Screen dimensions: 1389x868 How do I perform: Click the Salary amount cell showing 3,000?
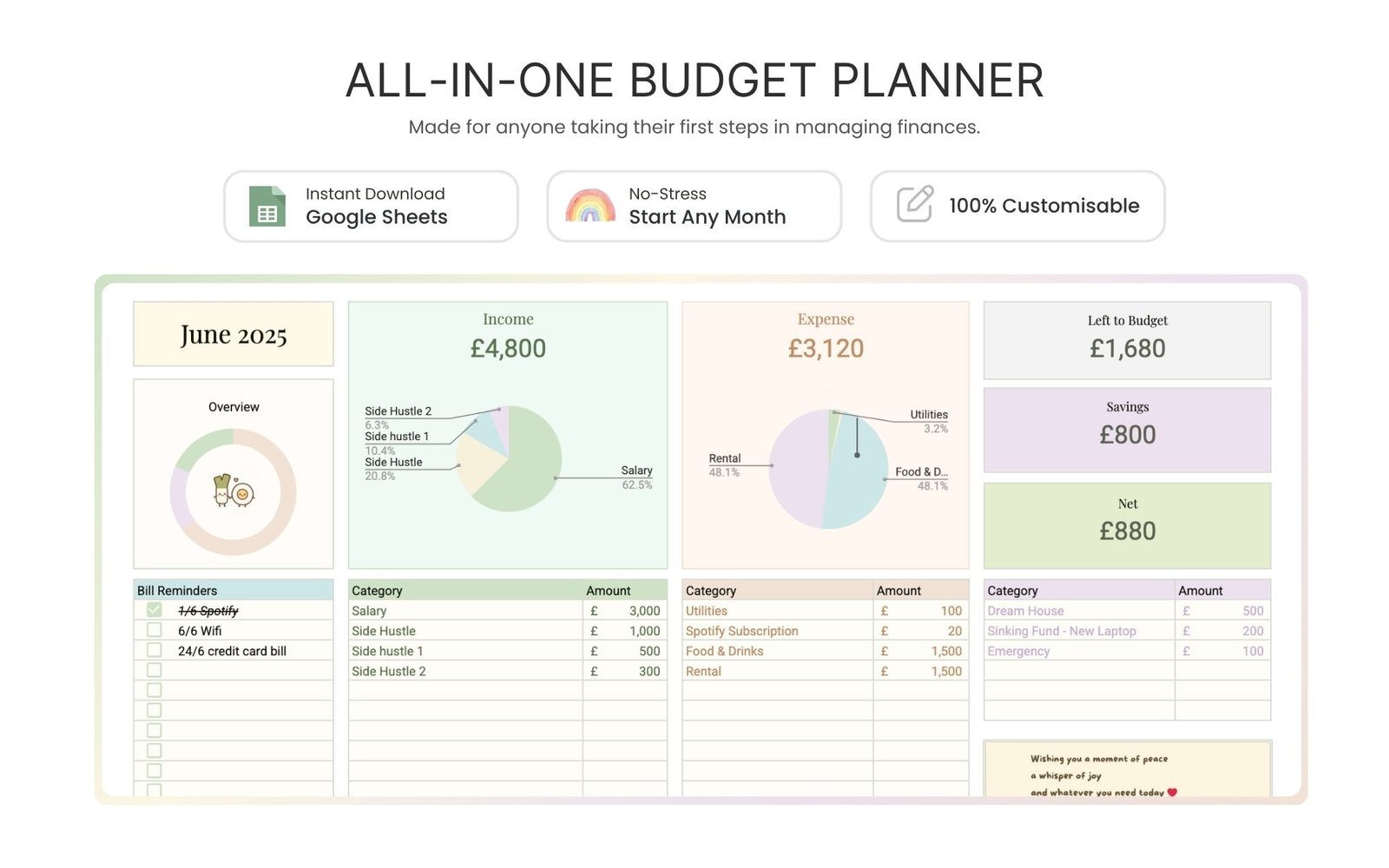(x=625, y=611)
